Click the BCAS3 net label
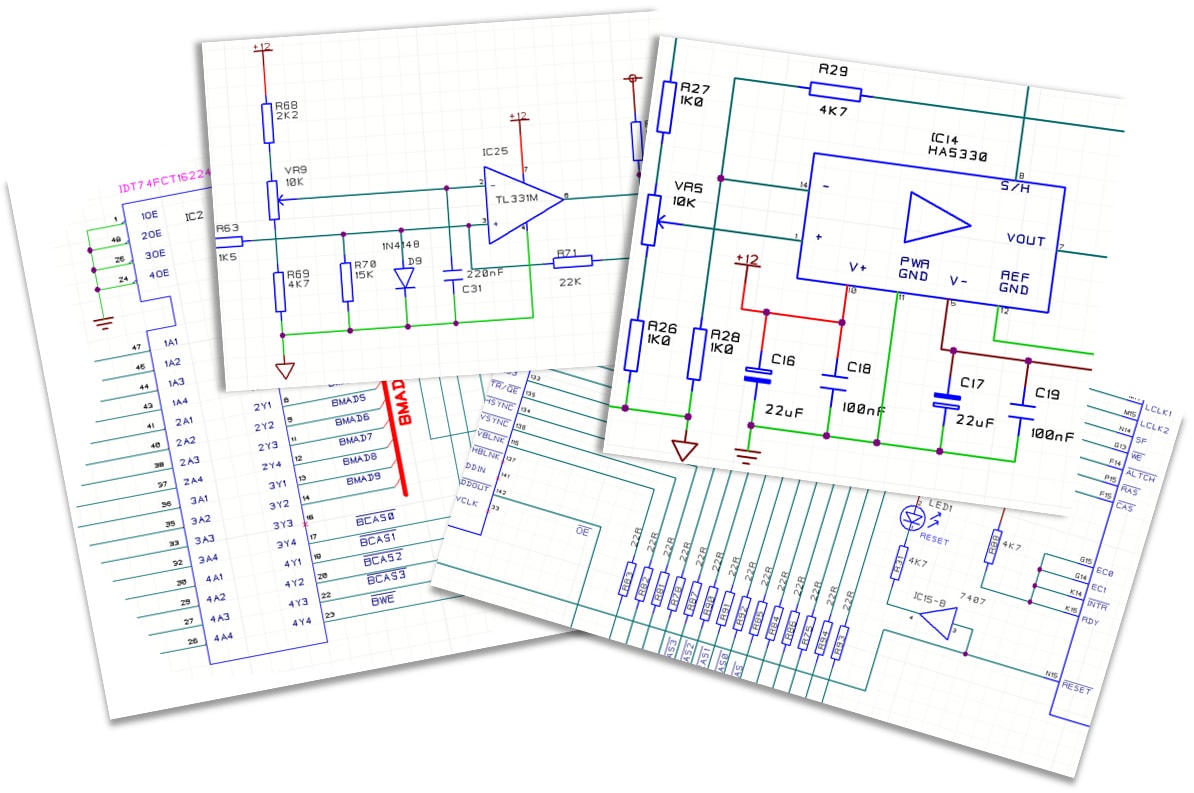Image resolution: width=1194 pixels, height=793 pixels. [x=387, y=577]
